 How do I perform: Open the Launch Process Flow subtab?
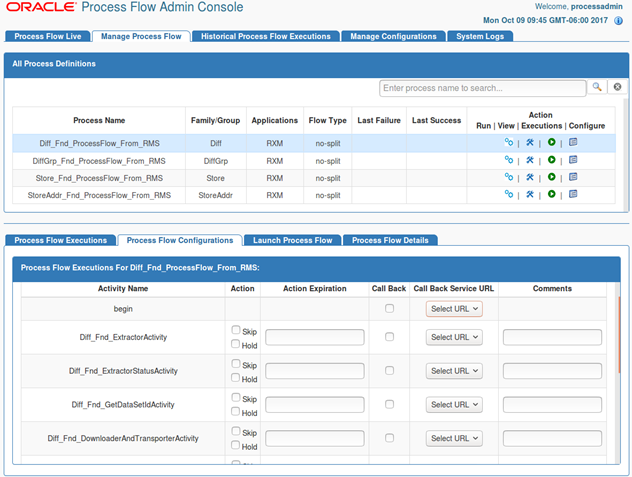[x=293, y=240]
